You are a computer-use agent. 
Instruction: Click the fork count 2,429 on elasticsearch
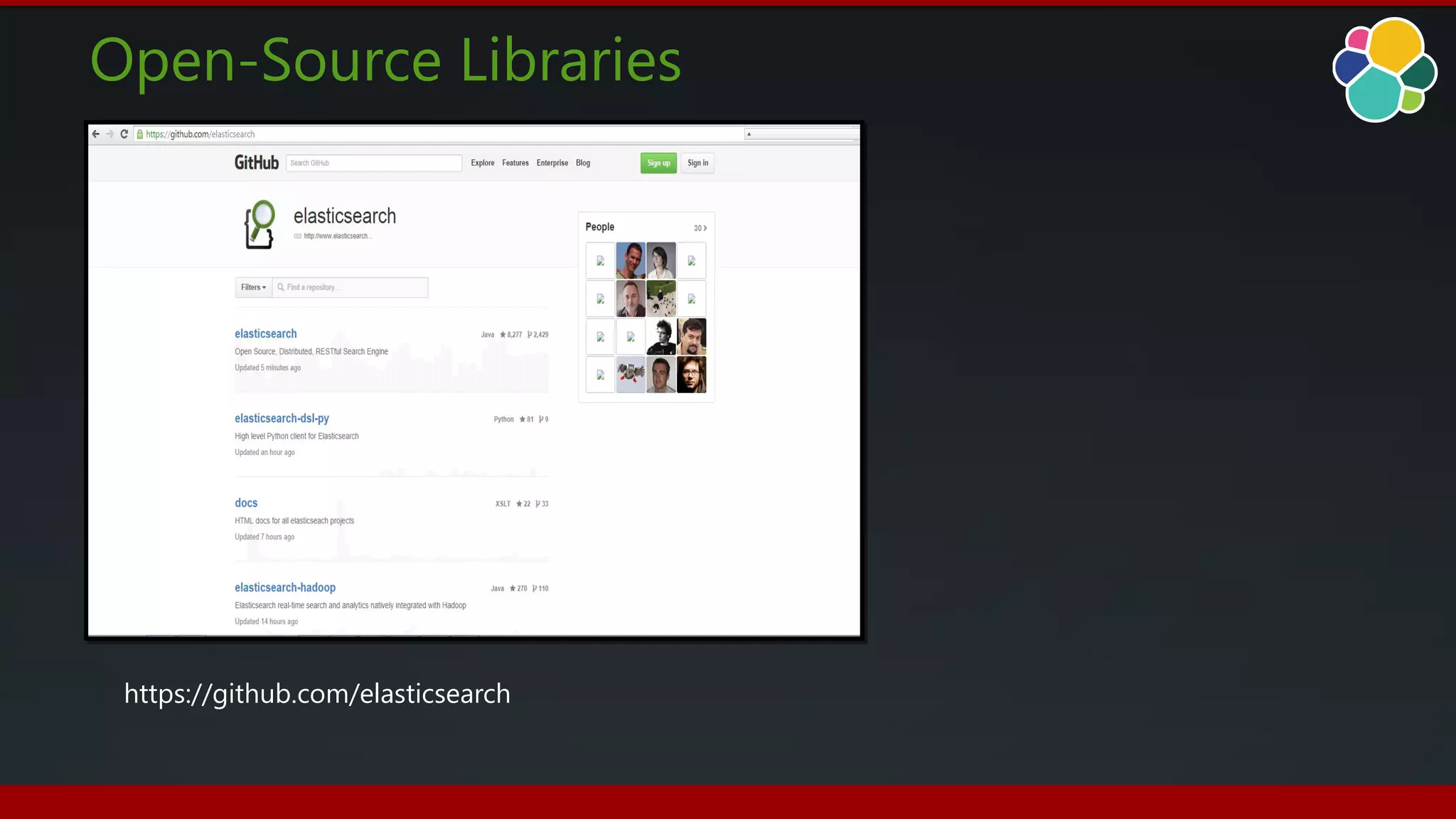tap(538, 334)
